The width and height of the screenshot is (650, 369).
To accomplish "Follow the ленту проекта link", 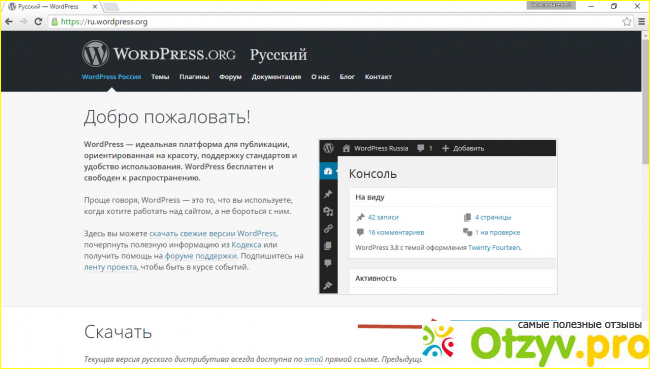I will click(110, 267).
